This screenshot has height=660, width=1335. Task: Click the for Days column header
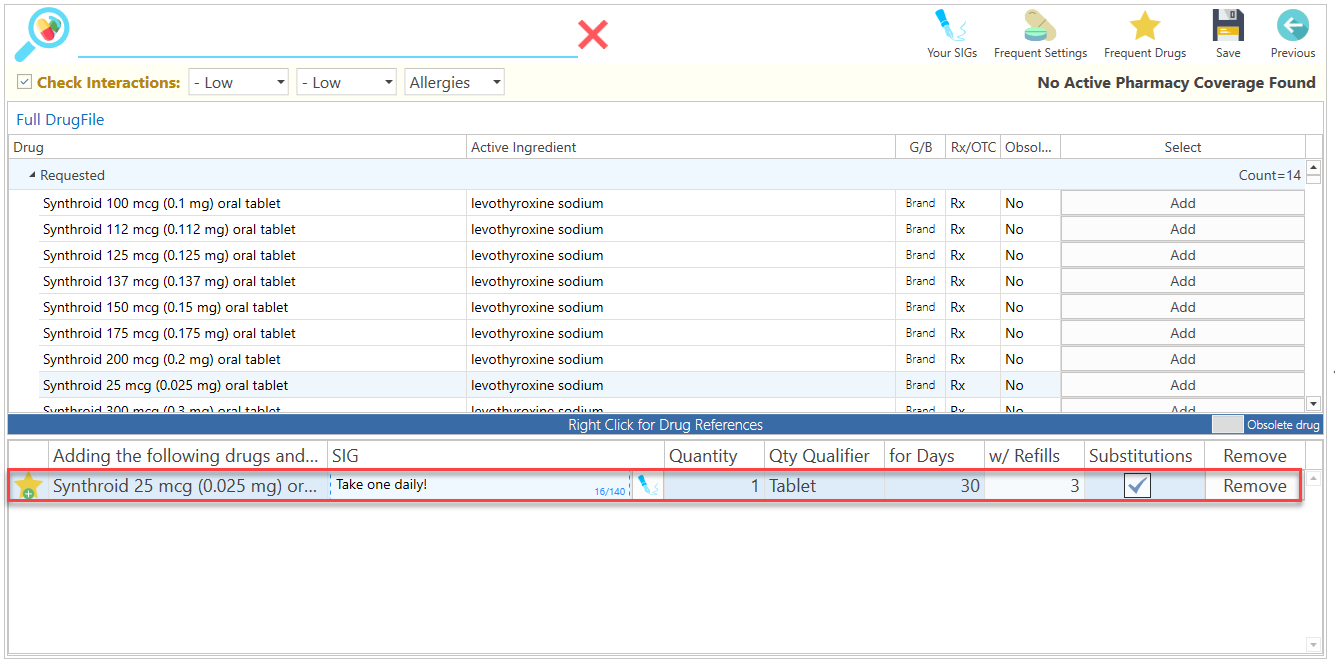934,456
